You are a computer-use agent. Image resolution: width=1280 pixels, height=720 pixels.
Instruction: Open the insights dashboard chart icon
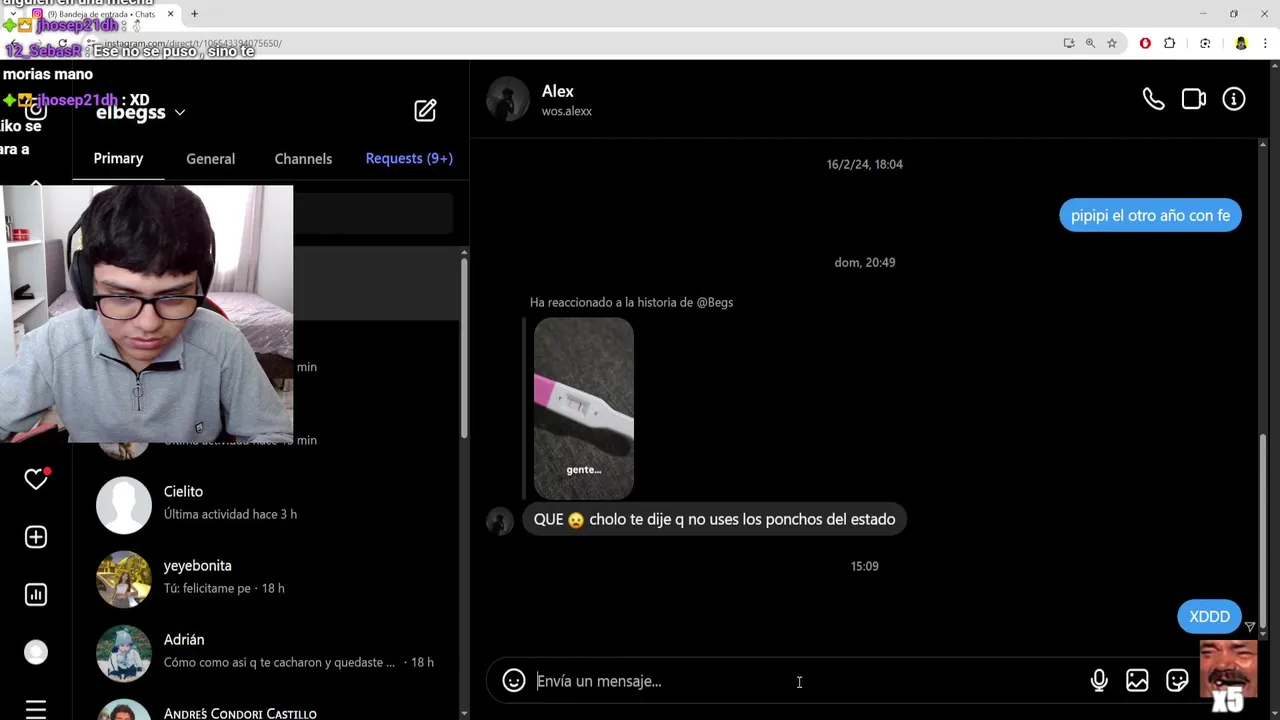coord(36,595)
